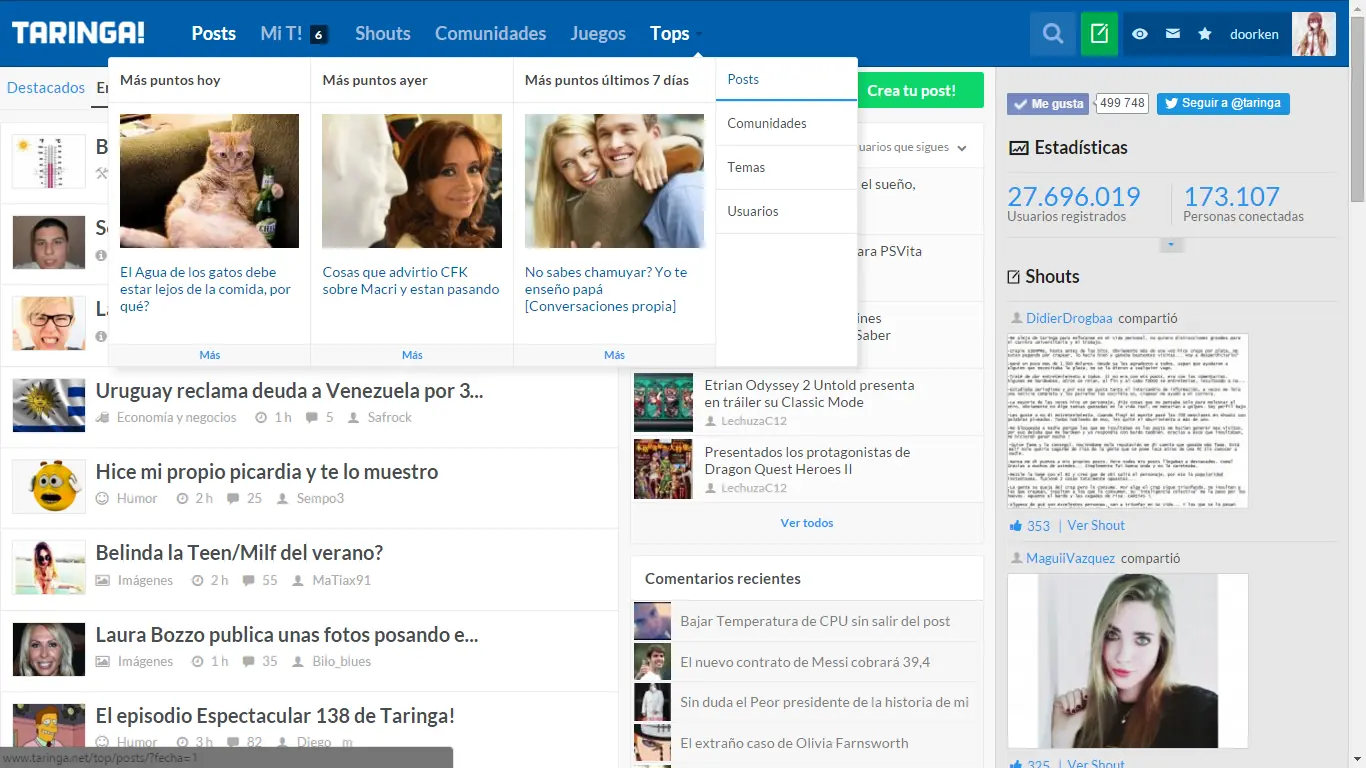Open the CFK thumbnail under Más puntos ayer

coord(412,181)
